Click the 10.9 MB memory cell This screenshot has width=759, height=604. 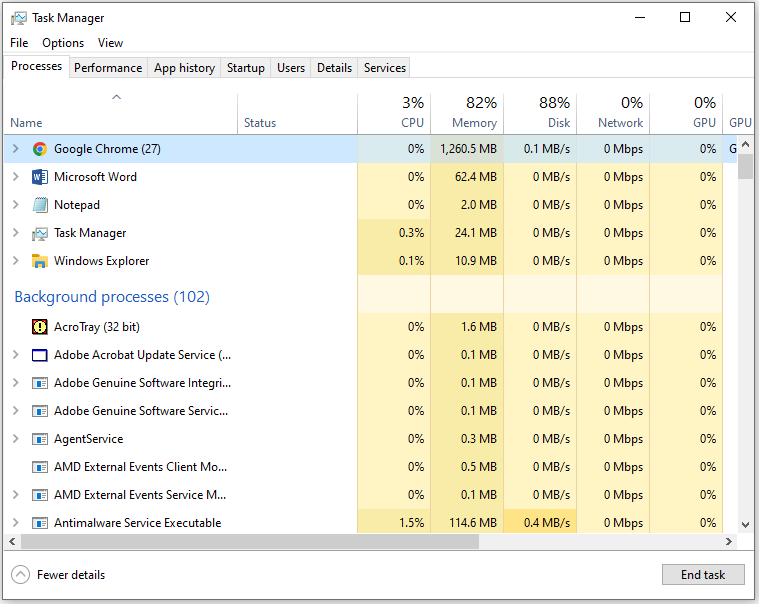point(467,261)
